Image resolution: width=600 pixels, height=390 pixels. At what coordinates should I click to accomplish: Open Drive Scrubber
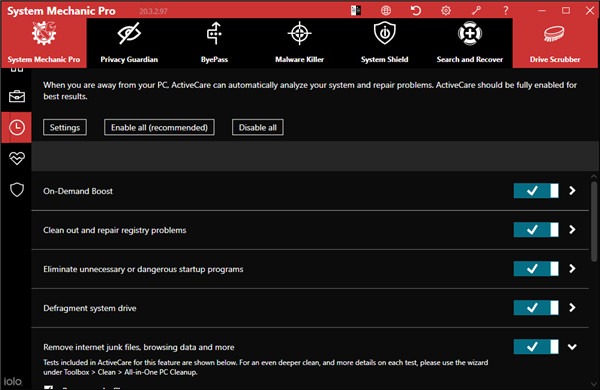click(554, 43)
